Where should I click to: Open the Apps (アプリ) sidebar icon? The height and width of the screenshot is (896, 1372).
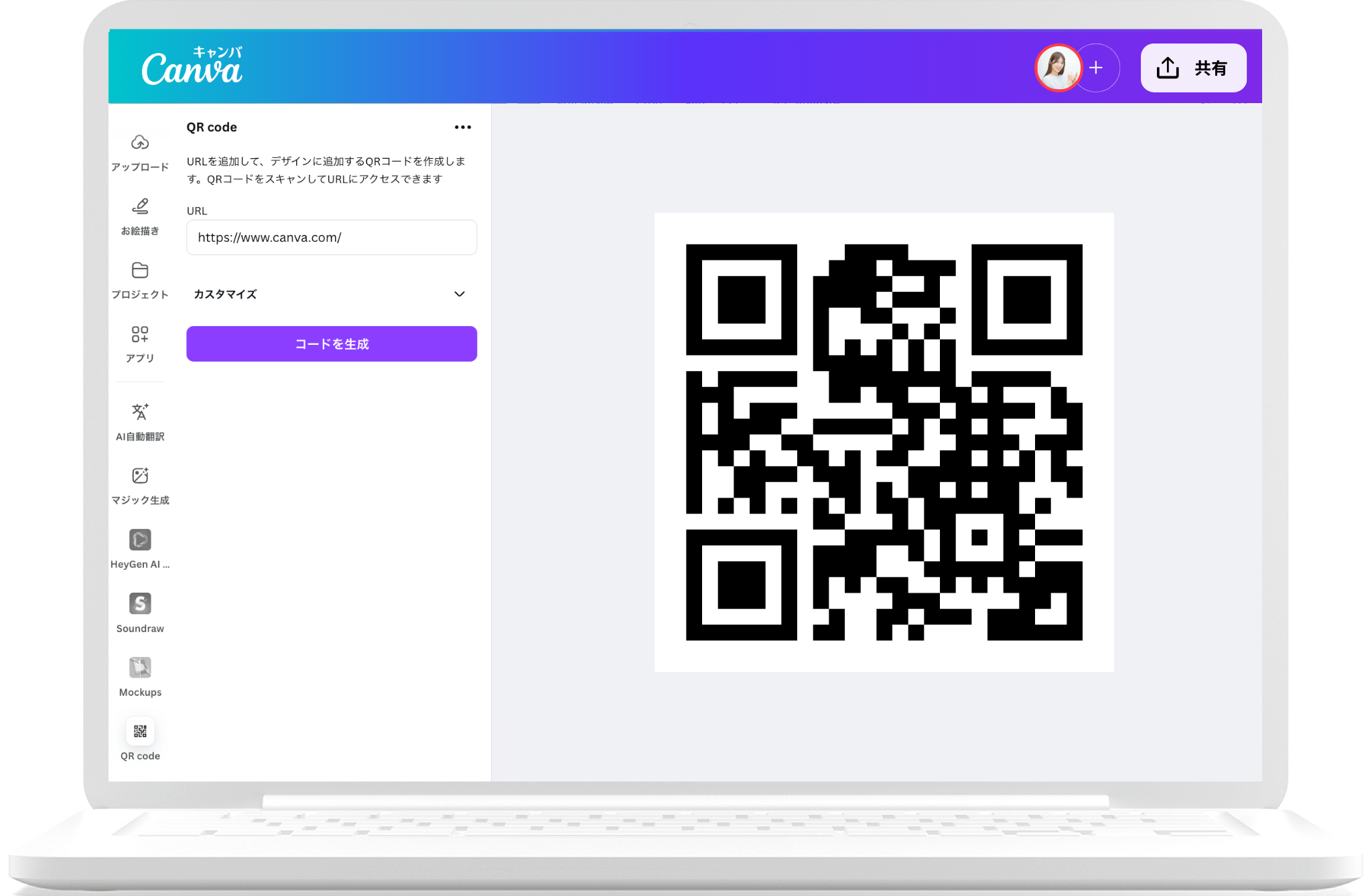pyautogui.click(x=140, y=334)
